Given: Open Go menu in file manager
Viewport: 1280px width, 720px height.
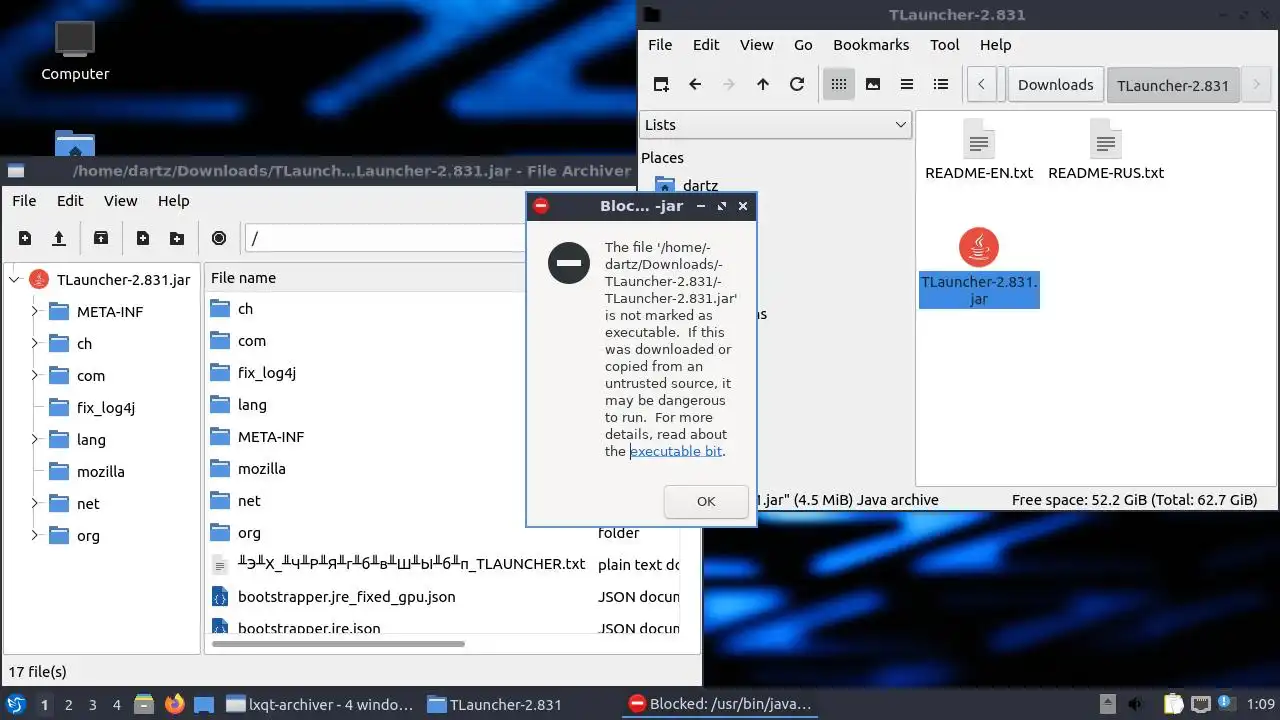Looking at the screenshot, I should [803, 45].
